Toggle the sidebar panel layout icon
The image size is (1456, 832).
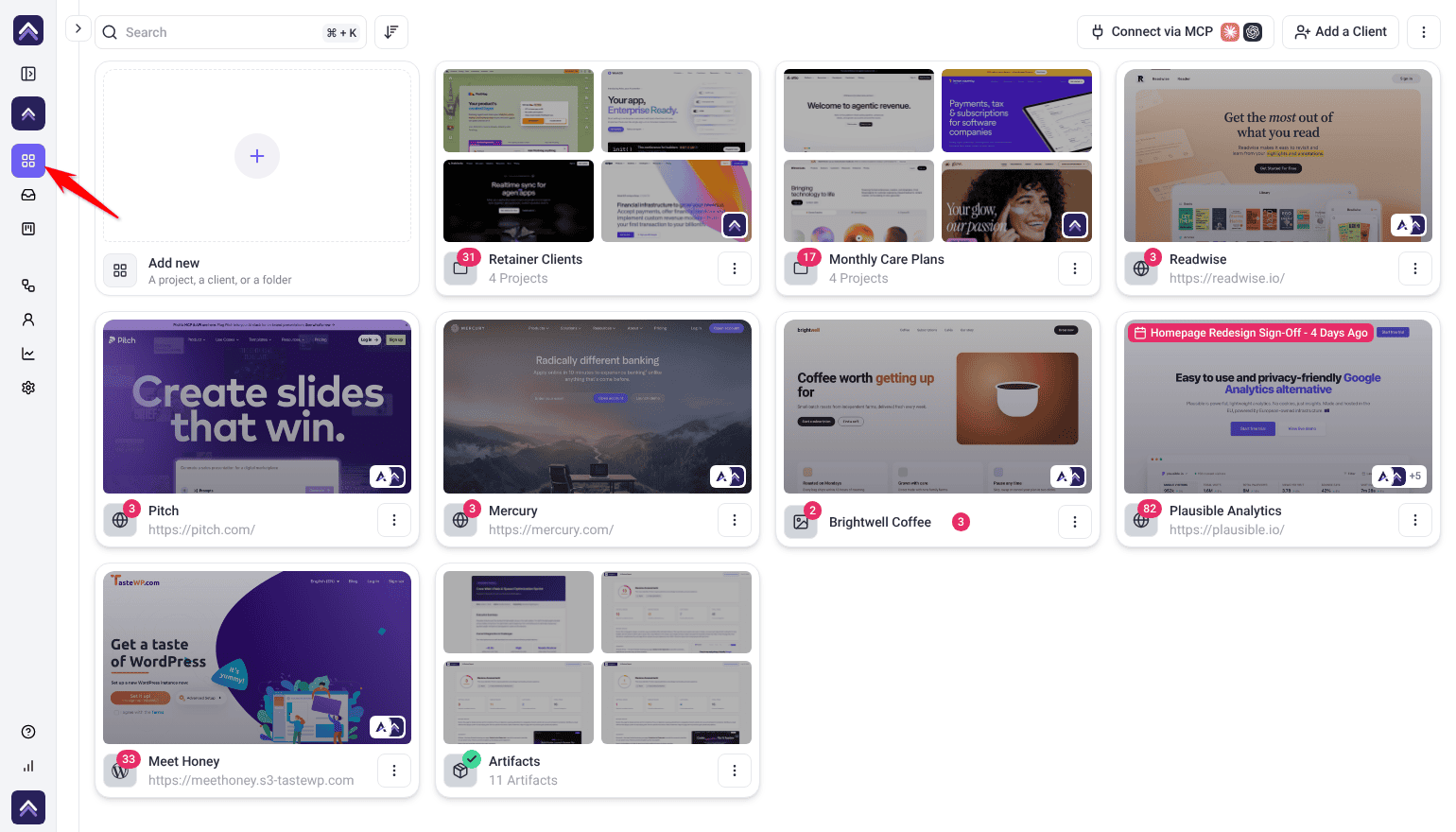click(28, 74)
